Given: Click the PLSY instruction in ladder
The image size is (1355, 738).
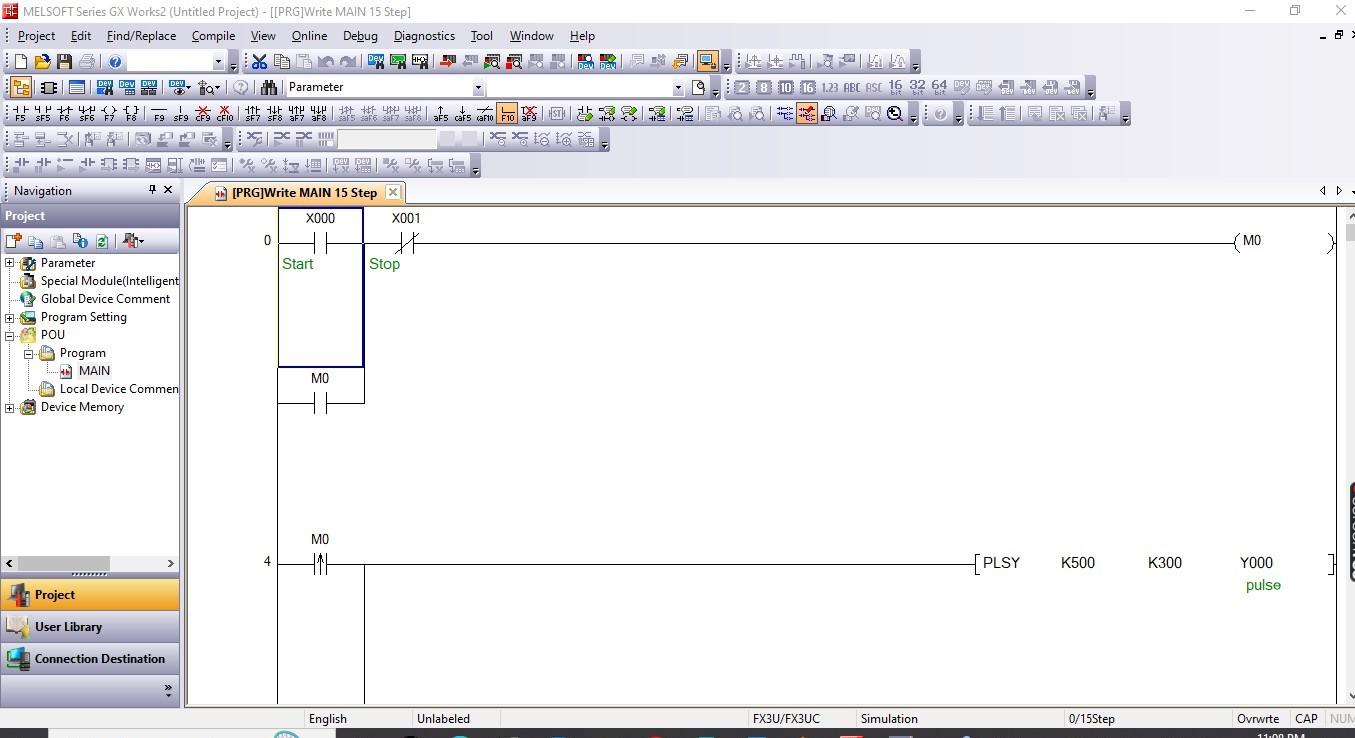Looking at the screenshot, I should 1001,563.
